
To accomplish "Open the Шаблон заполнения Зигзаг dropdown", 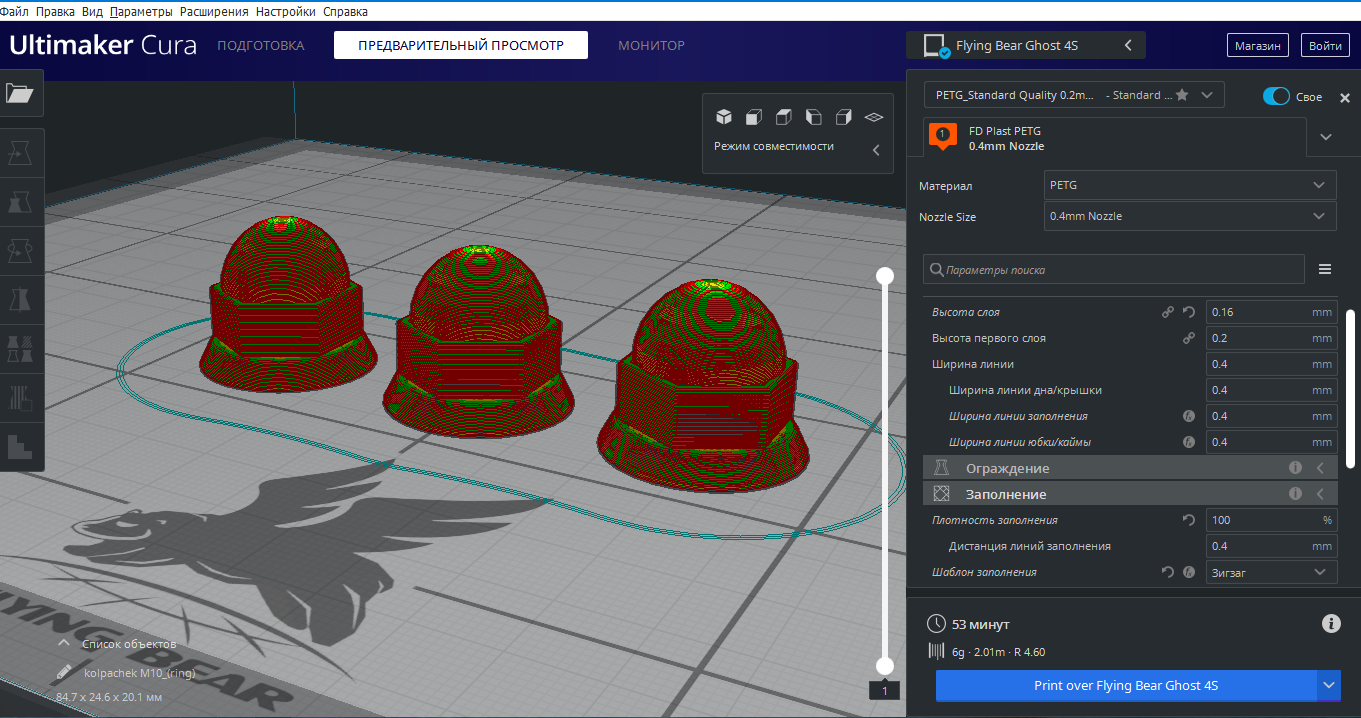I will pyautogui.click(x=1271, y=572).
